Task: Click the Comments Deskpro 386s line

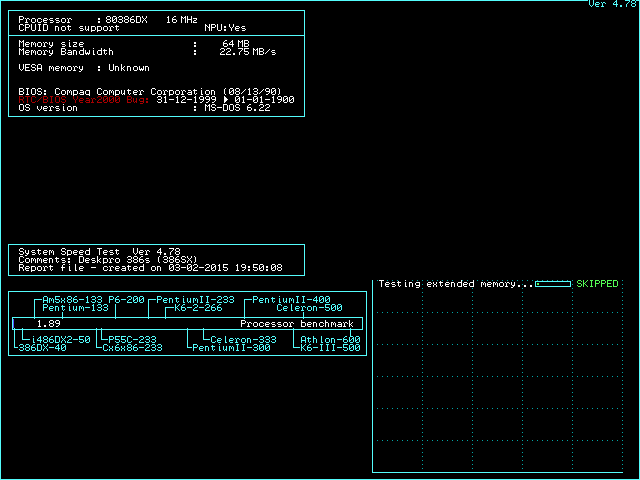Action: pyautogui.click(x=119, y=260)
